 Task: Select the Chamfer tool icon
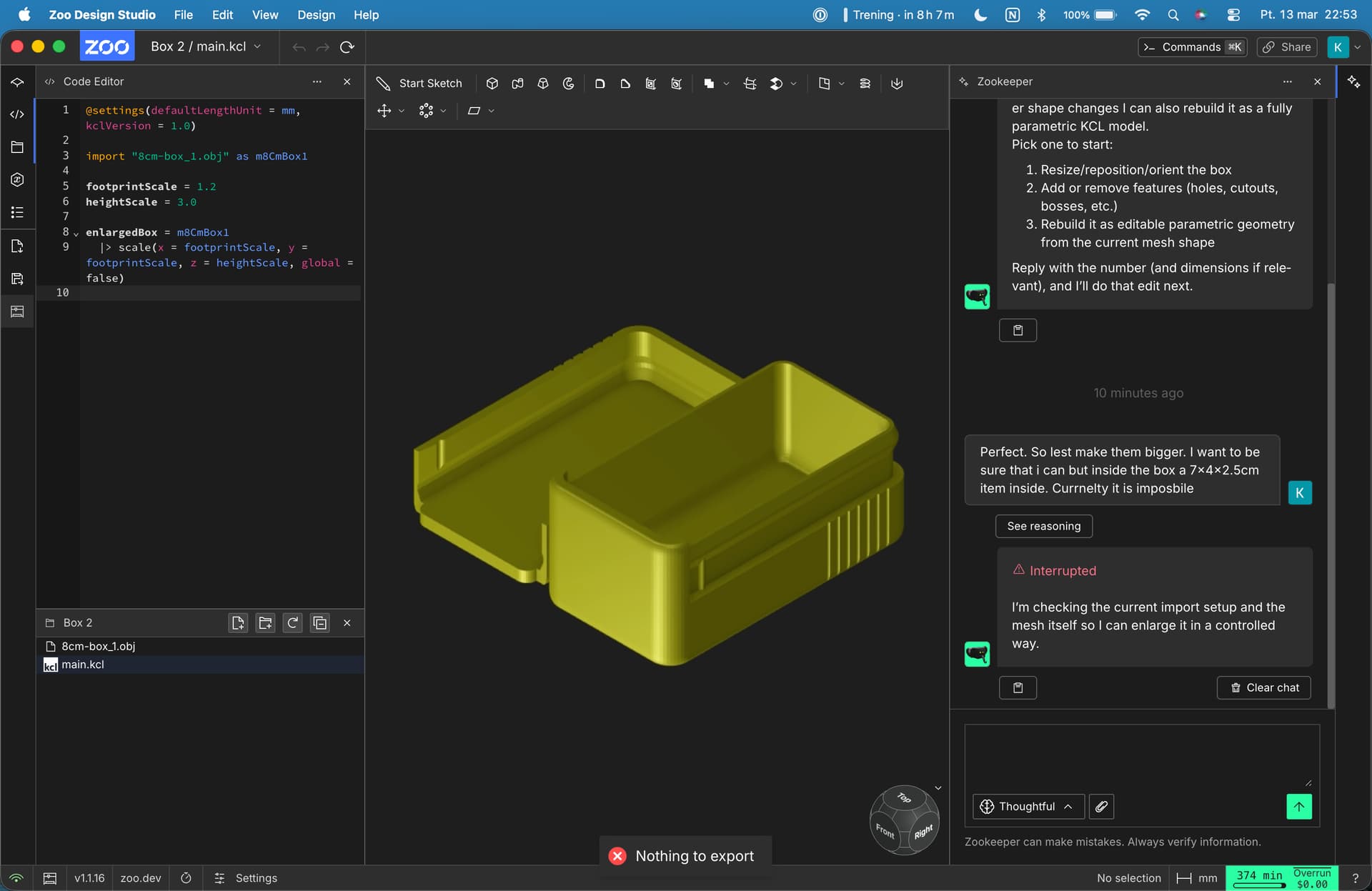click(x=625, y=84)
